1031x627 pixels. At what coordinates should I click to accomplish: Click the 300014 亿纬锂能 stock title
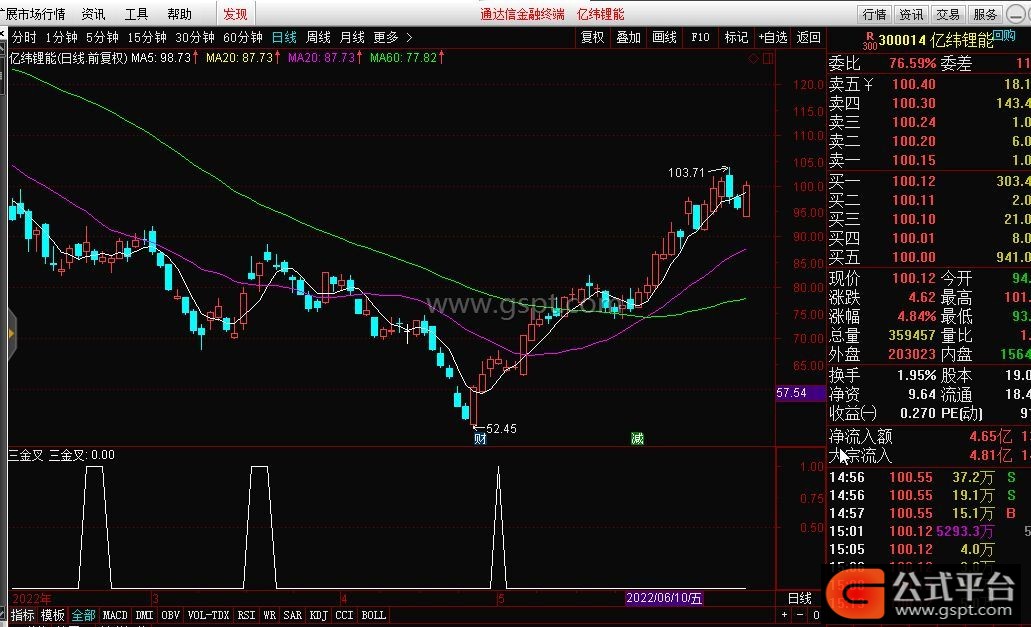935,40
